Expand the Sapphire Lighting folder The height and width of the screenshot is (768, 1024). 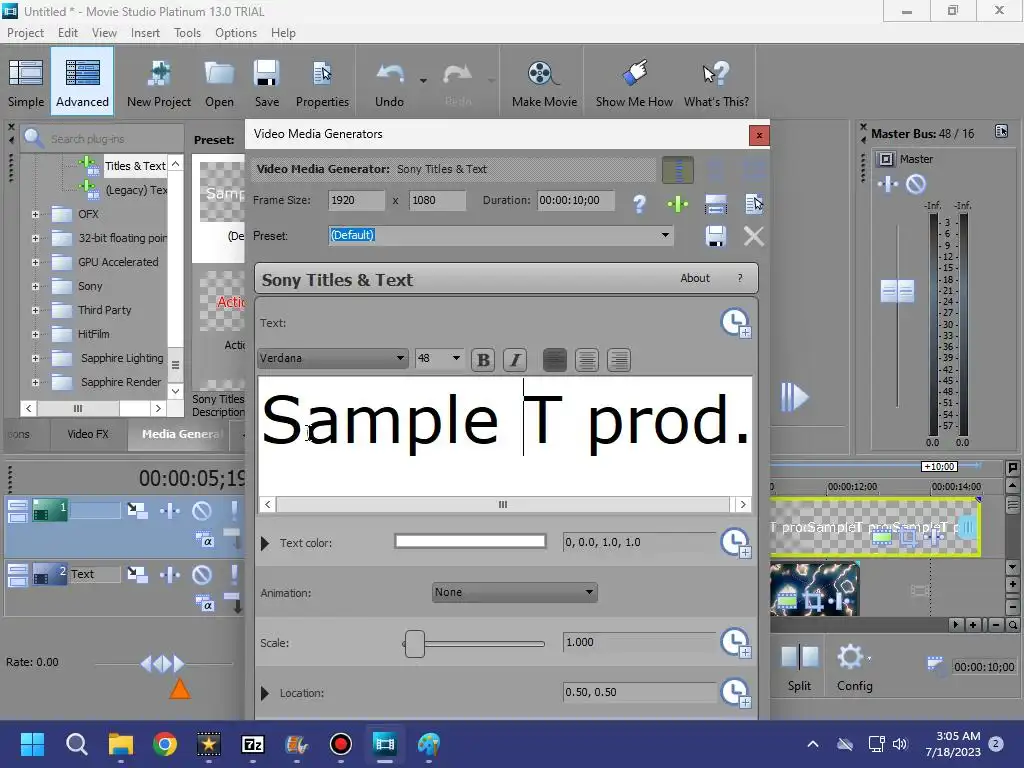coord(35,359)
